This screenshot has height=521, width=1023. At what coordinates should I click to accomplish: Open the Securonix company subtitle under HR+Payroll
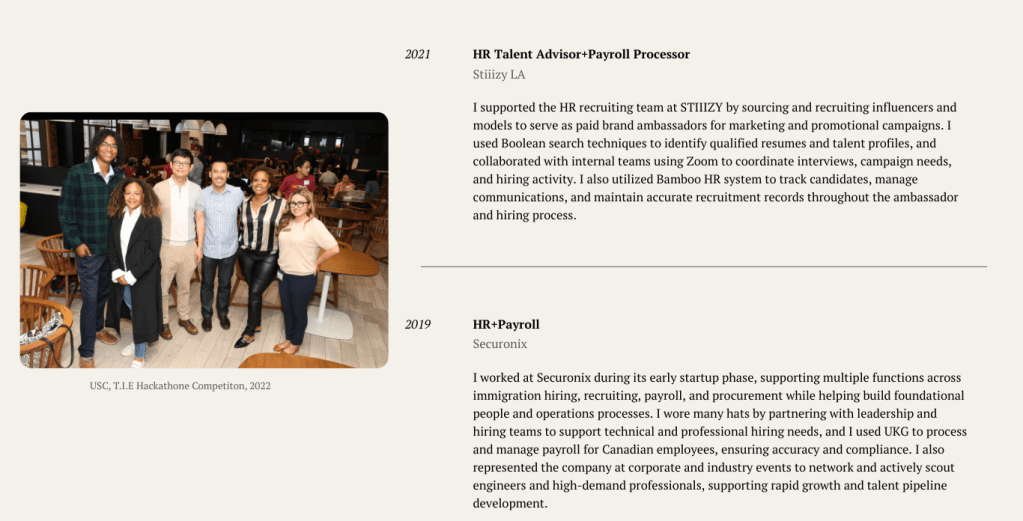pos(500,345)
